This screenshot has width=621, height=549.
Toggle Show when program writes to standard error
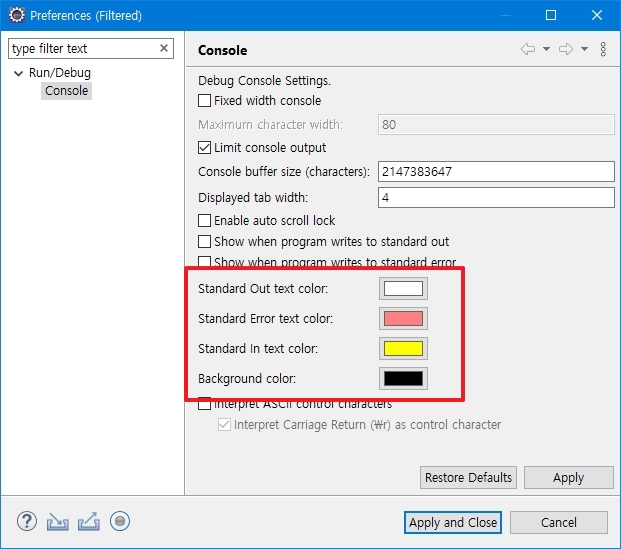[204, 261]
